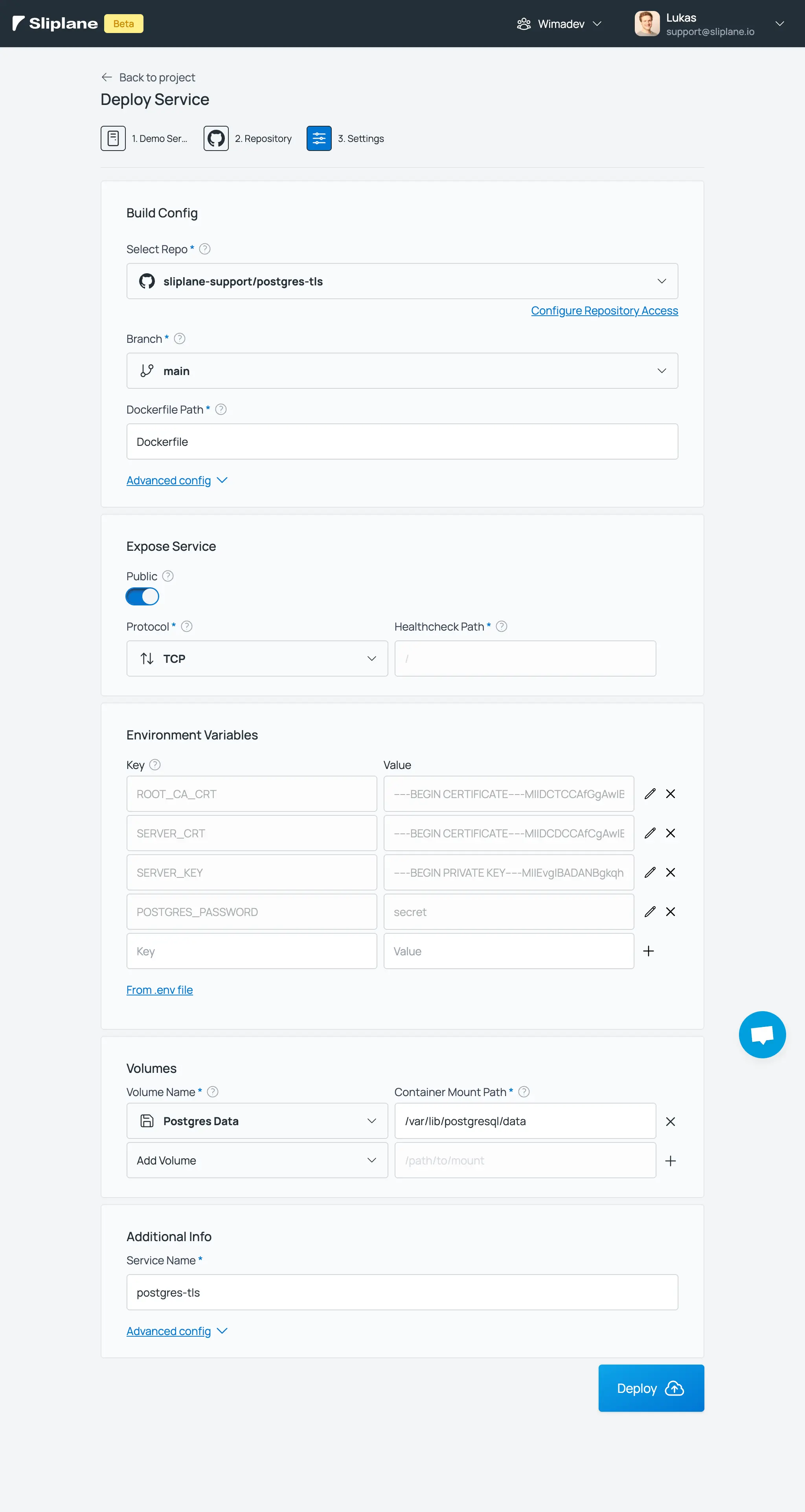Import variables via From .env file
805x1512 pixels.
click(160, 990)
